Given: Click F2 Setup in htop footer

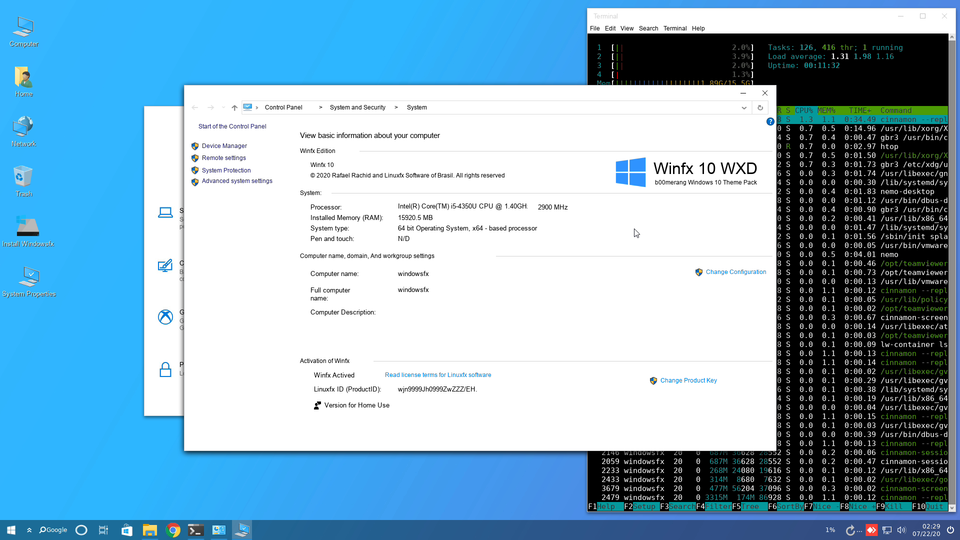Looking at the screenshot, I should point(641,507).
